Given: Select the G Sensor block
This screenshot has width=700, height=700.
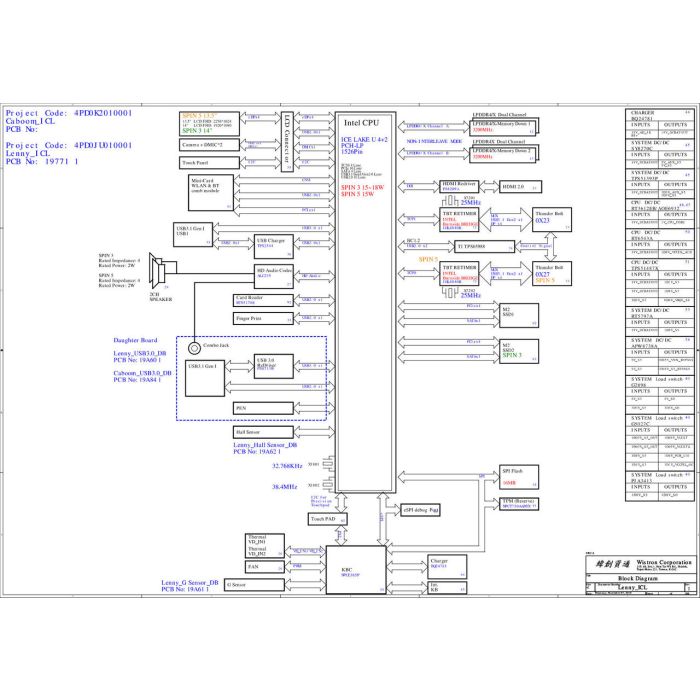Looking at the screenshot, I should click(254, 585).
